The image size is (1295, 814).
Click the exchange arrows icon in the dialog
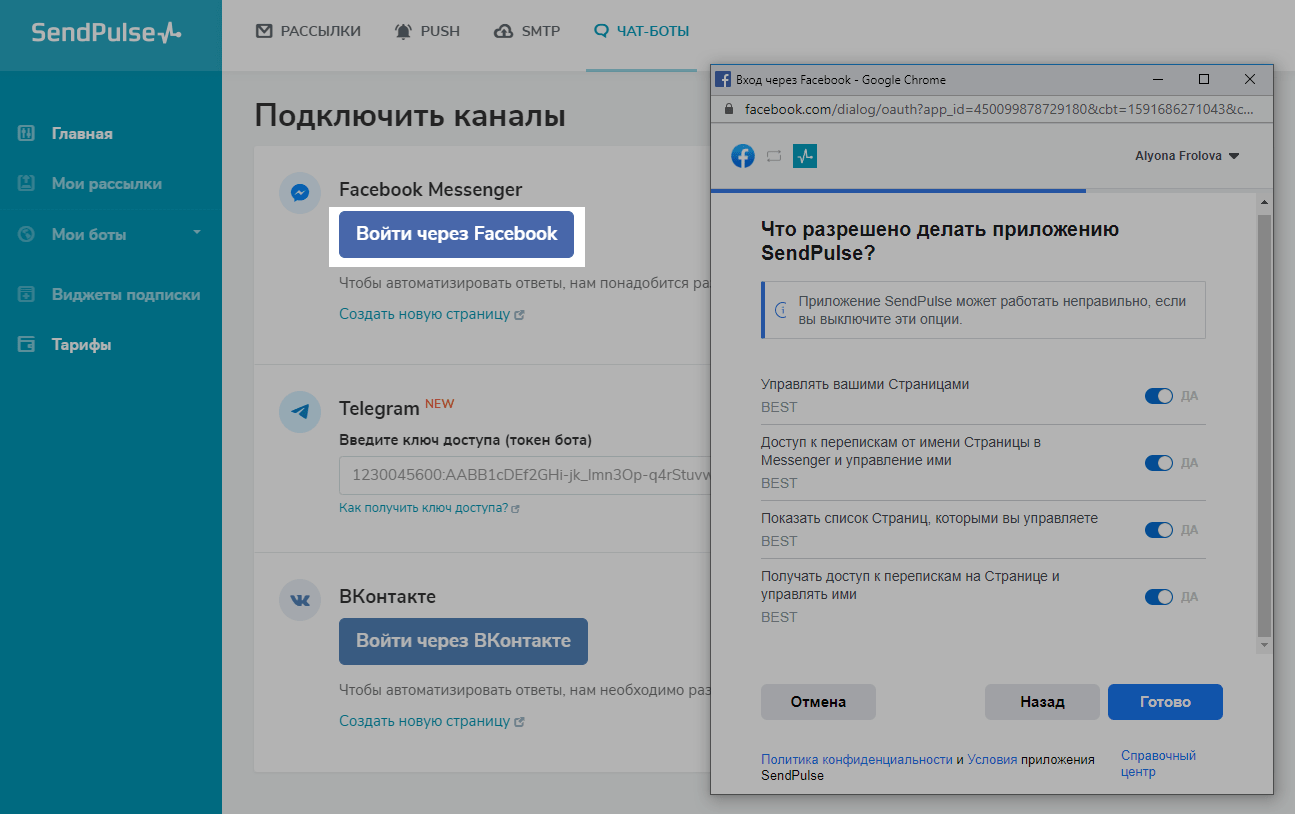pos(774,156)
